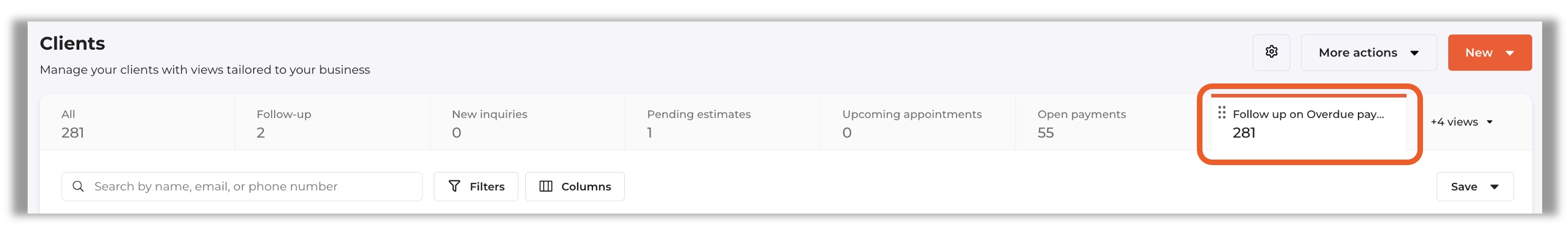Switch to the Follow-up view

point(332,123)
